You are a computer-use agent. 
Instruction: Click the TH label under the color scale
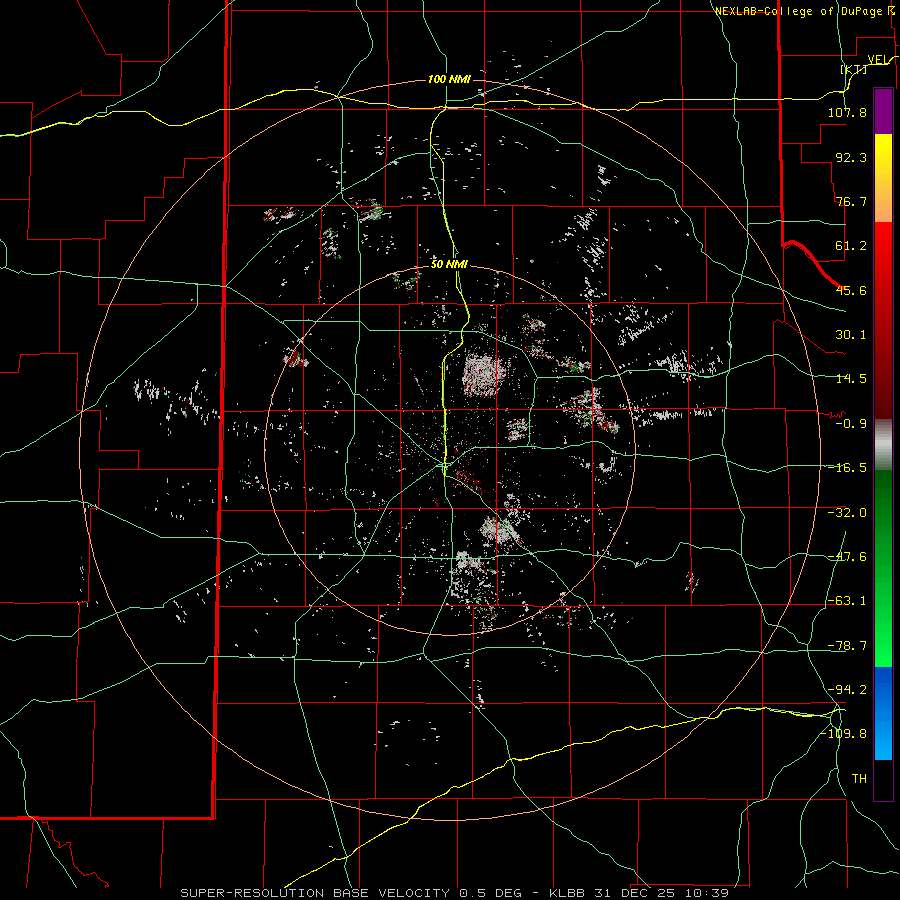pyautogui.click(x=859, y=779)
